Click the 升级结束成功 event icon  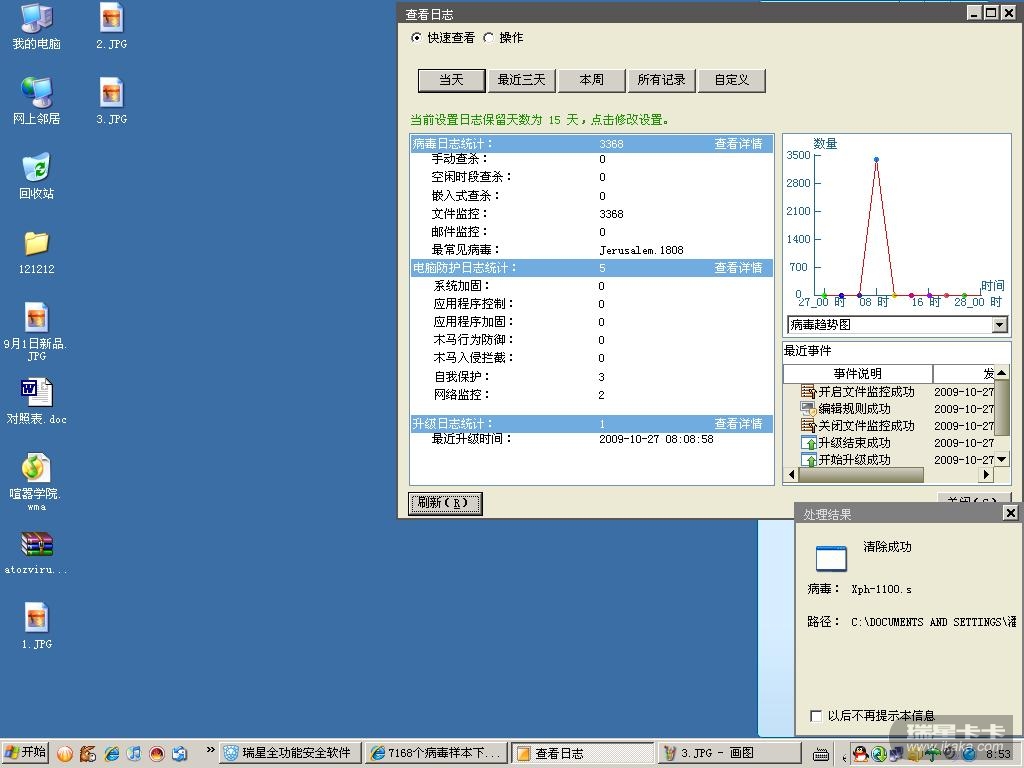pos(809,443)
